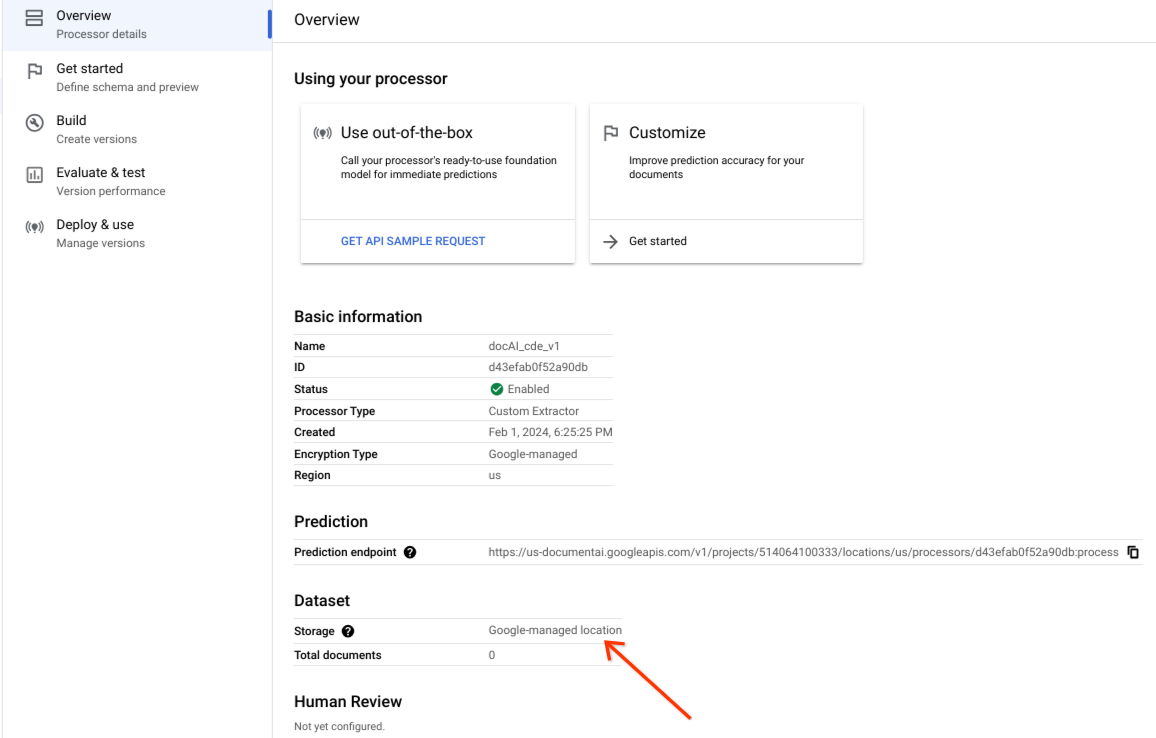The height and width of the screenshot is (738, 1156).
Task: Click the Get started arrow icon
Action: [611, 241]
